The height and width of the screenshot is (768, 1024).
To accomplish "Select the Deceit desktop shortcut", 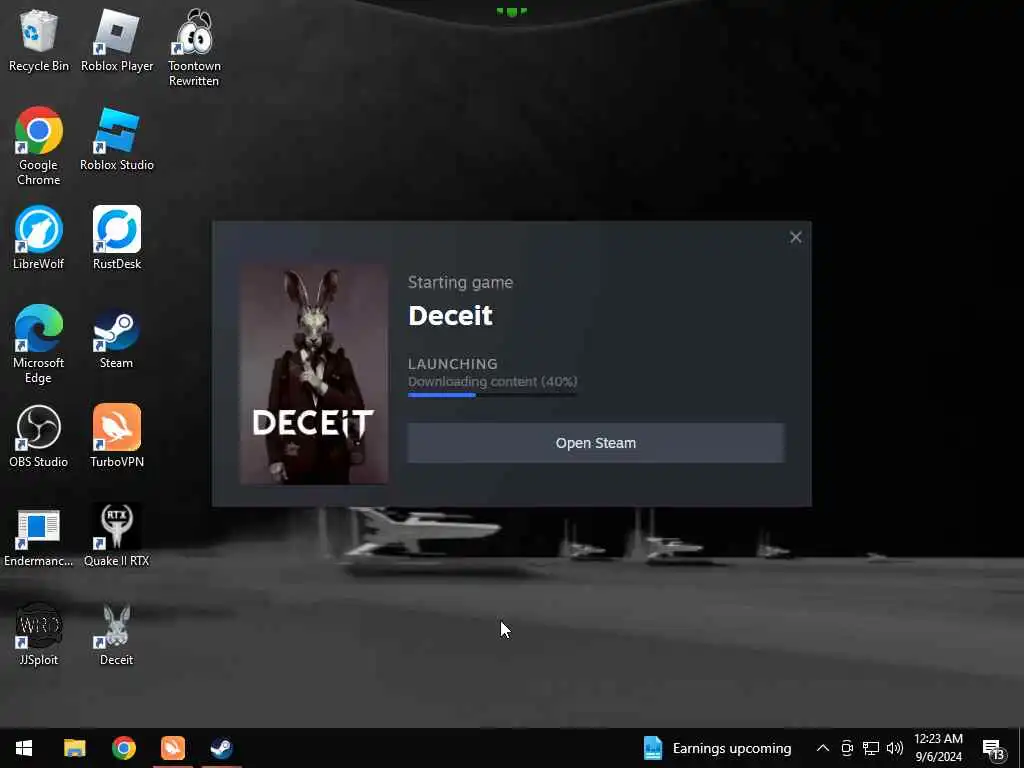I will pyautogui.click(x=116, y=634).
